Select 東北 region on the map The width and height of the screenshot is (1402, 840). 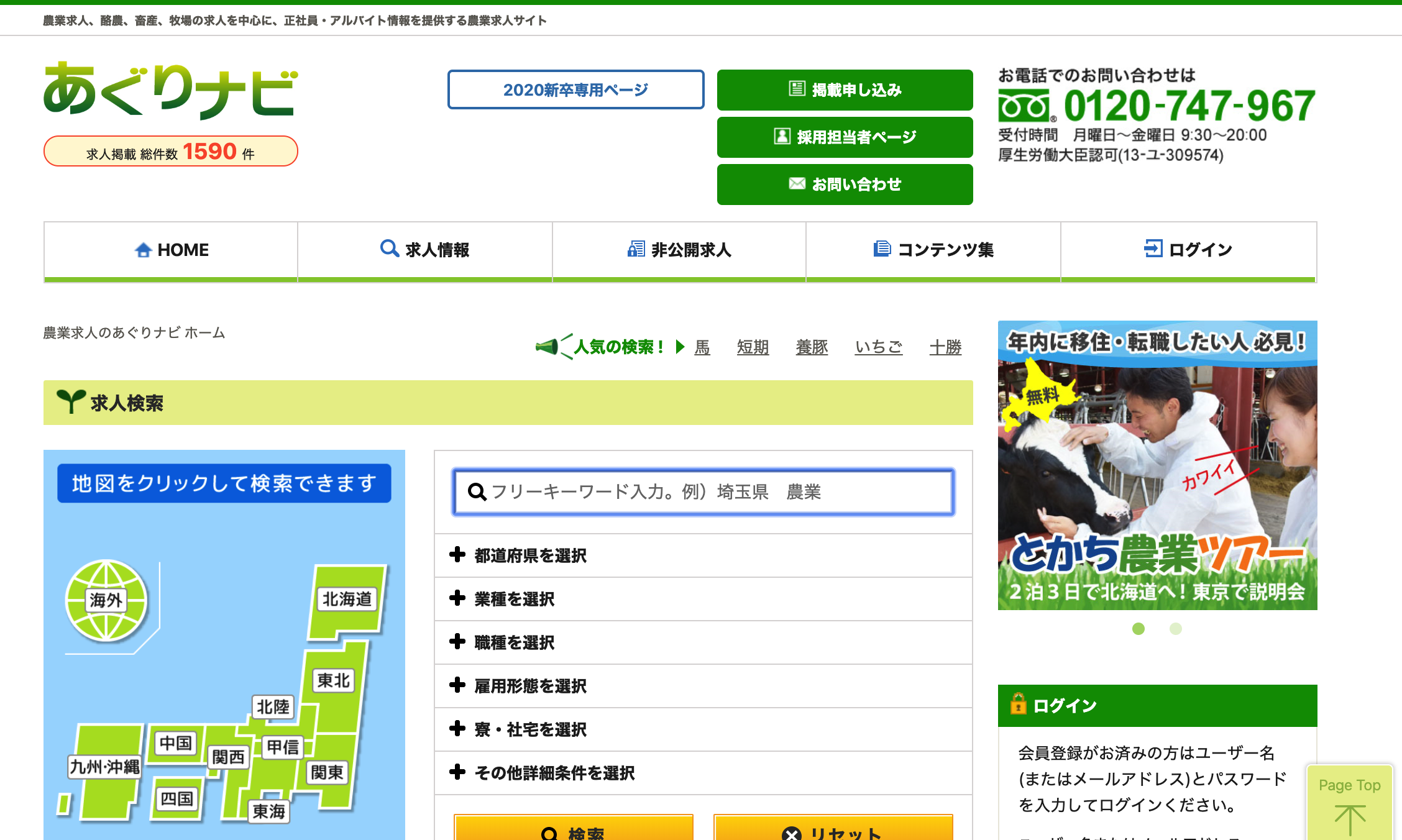[334, 680]
